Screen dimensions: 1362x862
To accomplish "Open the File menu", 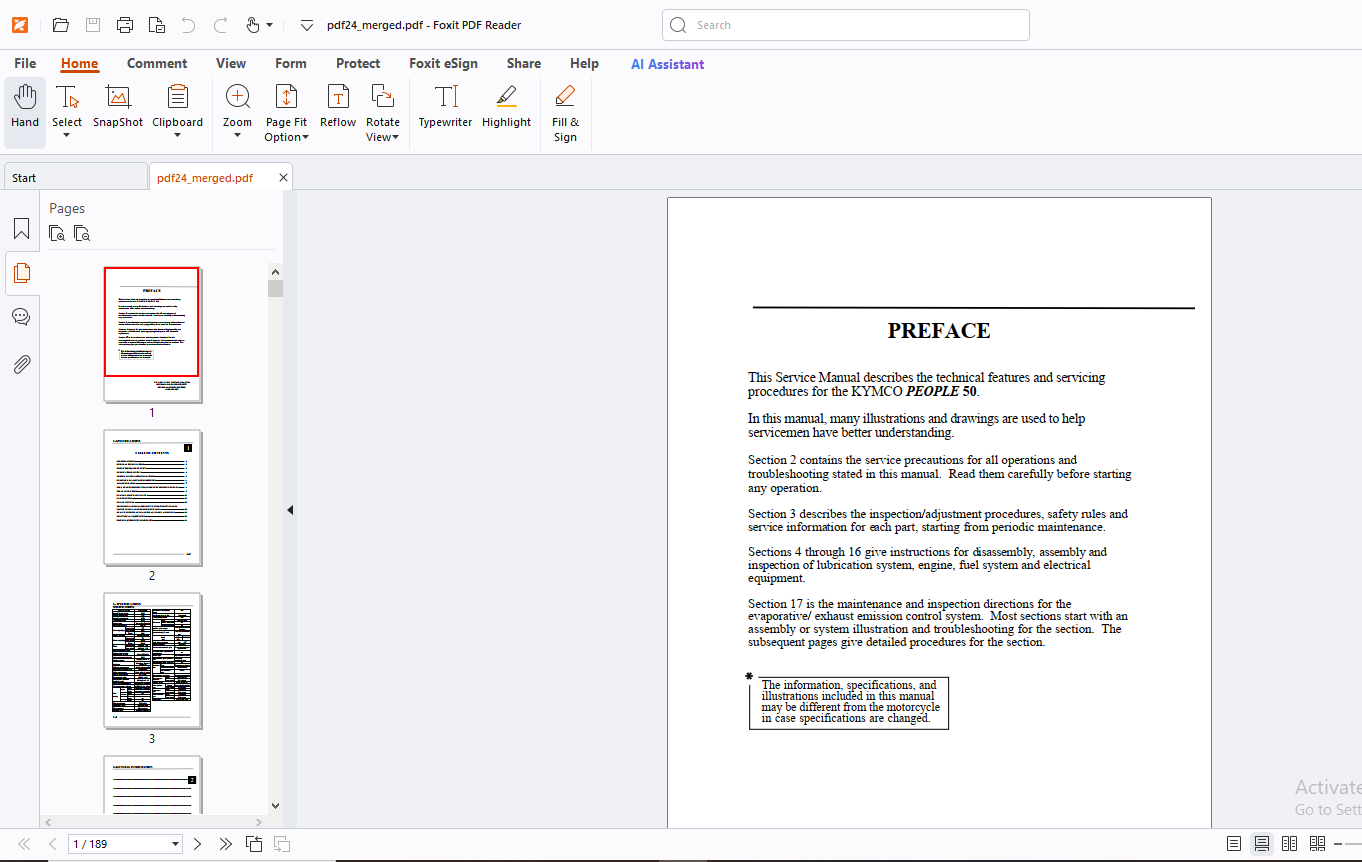I will pos(25,63).
